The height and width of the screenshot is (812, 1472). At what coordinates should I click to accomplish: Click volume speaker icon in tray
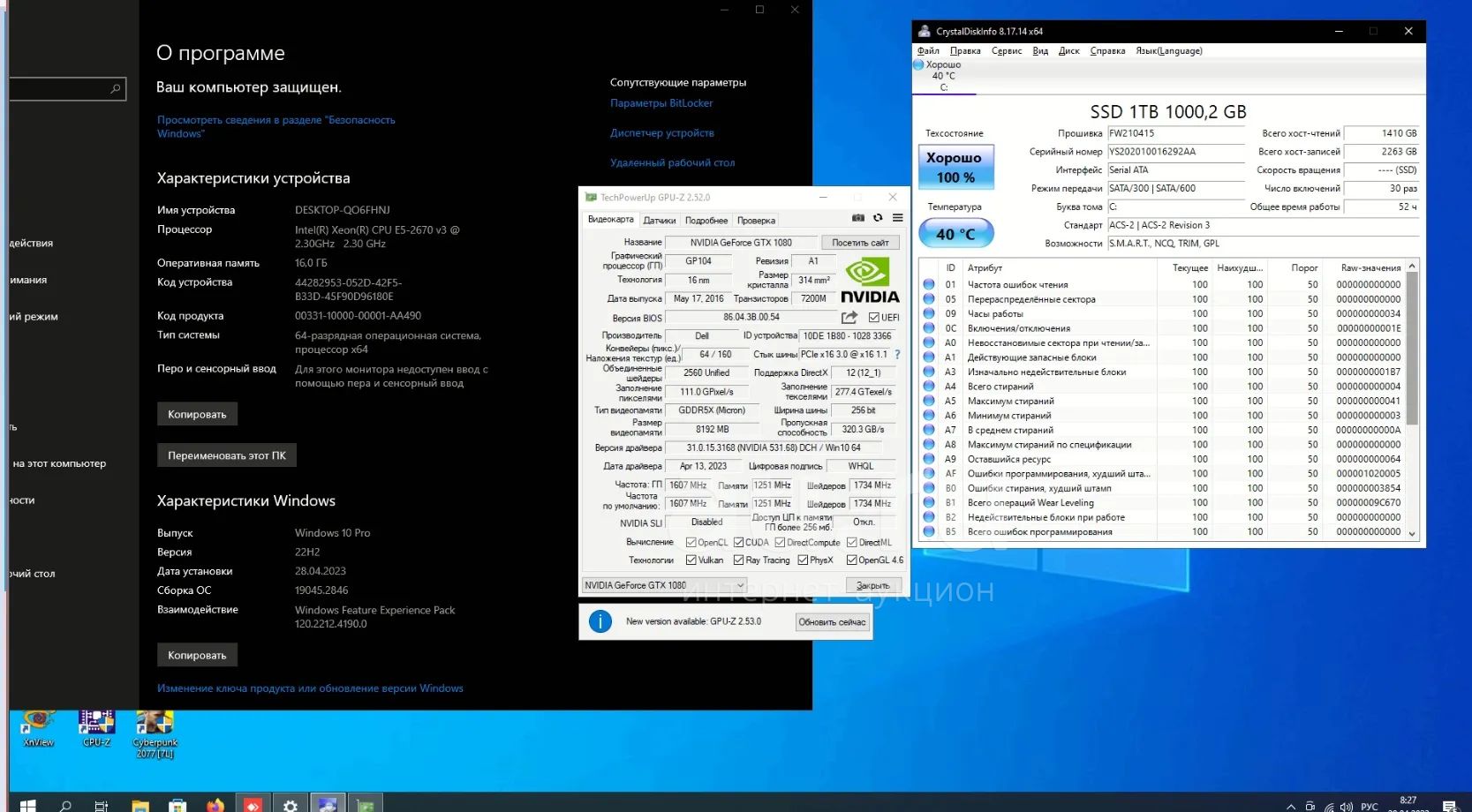pyautogui.click(x=1346, y=807)
